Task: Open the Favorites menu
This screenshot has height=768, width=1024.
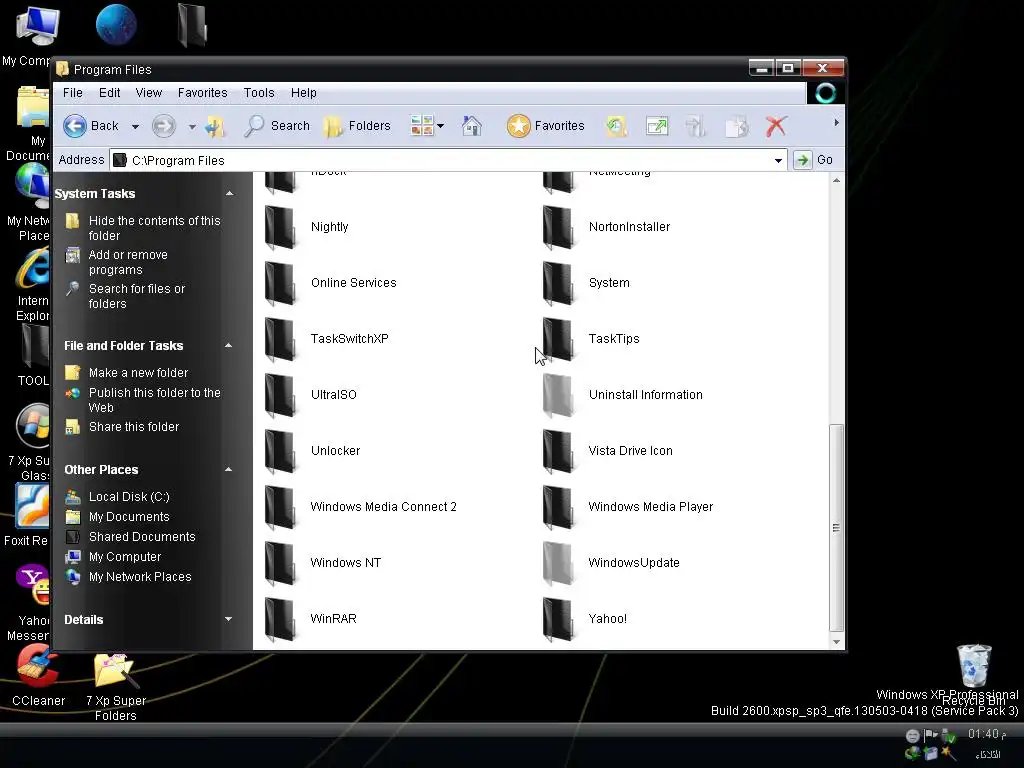Action: pos(202,93)
